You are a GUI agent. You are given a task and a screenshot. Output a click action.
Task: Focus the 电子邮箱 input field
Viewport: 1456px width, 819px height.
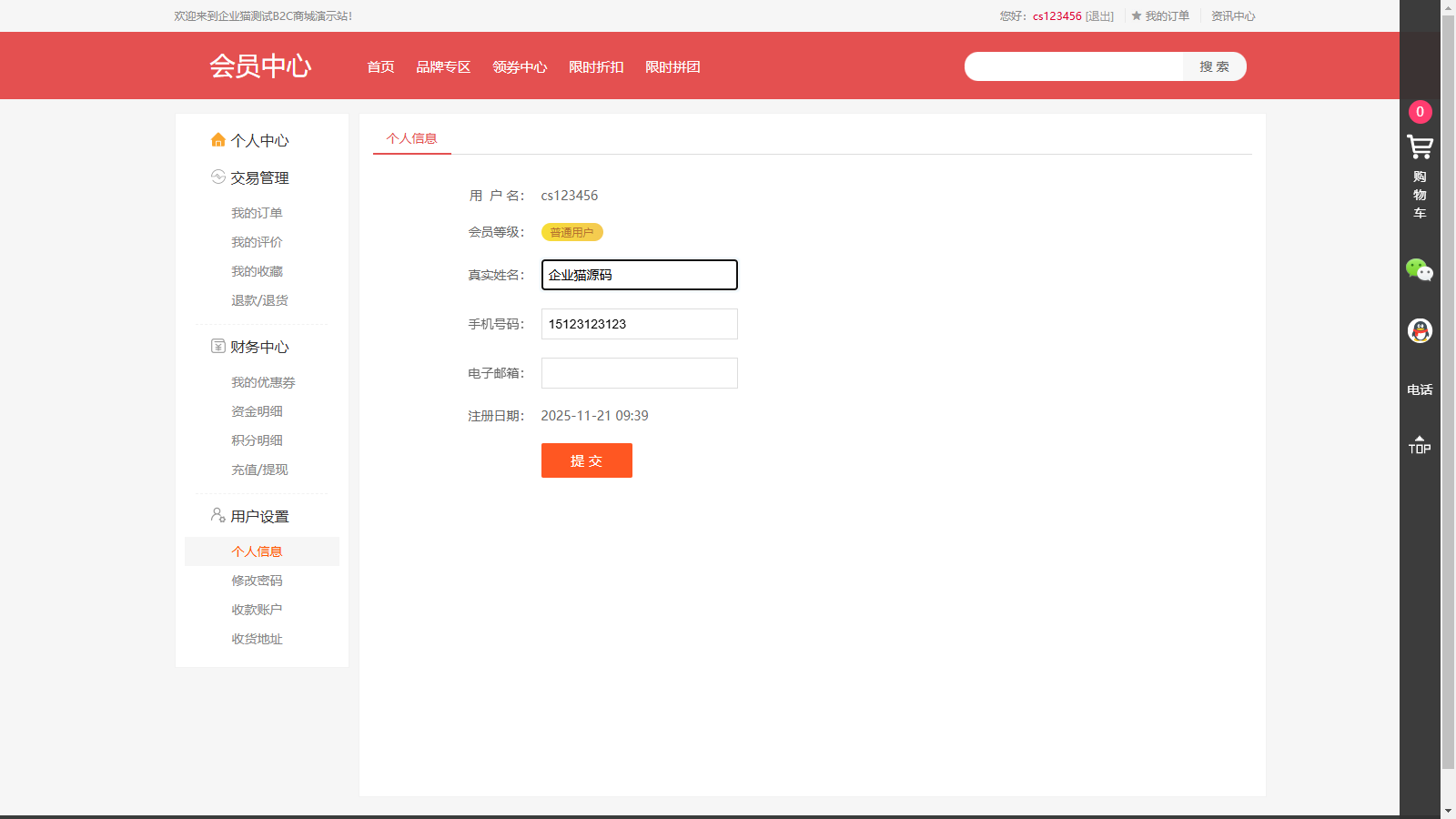pyautogui.click(x=639, y=373)
